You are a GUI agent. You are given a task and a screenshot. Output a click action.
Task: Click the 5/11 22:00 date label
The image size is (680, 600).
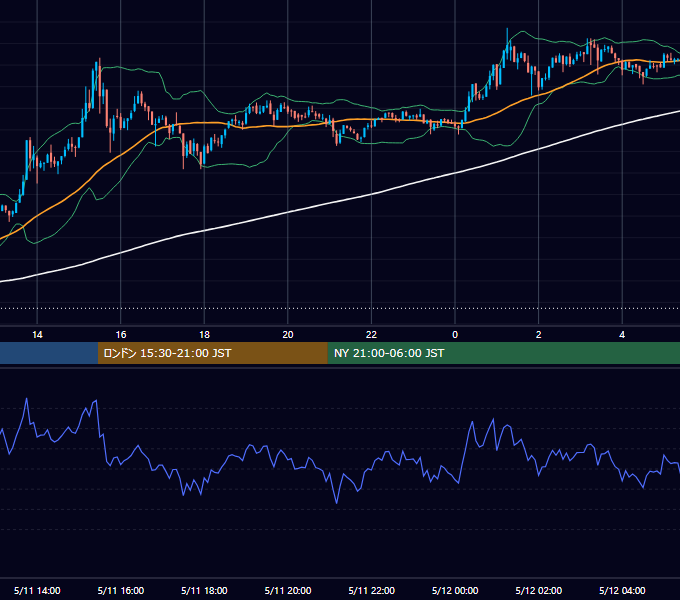(372, 590)
